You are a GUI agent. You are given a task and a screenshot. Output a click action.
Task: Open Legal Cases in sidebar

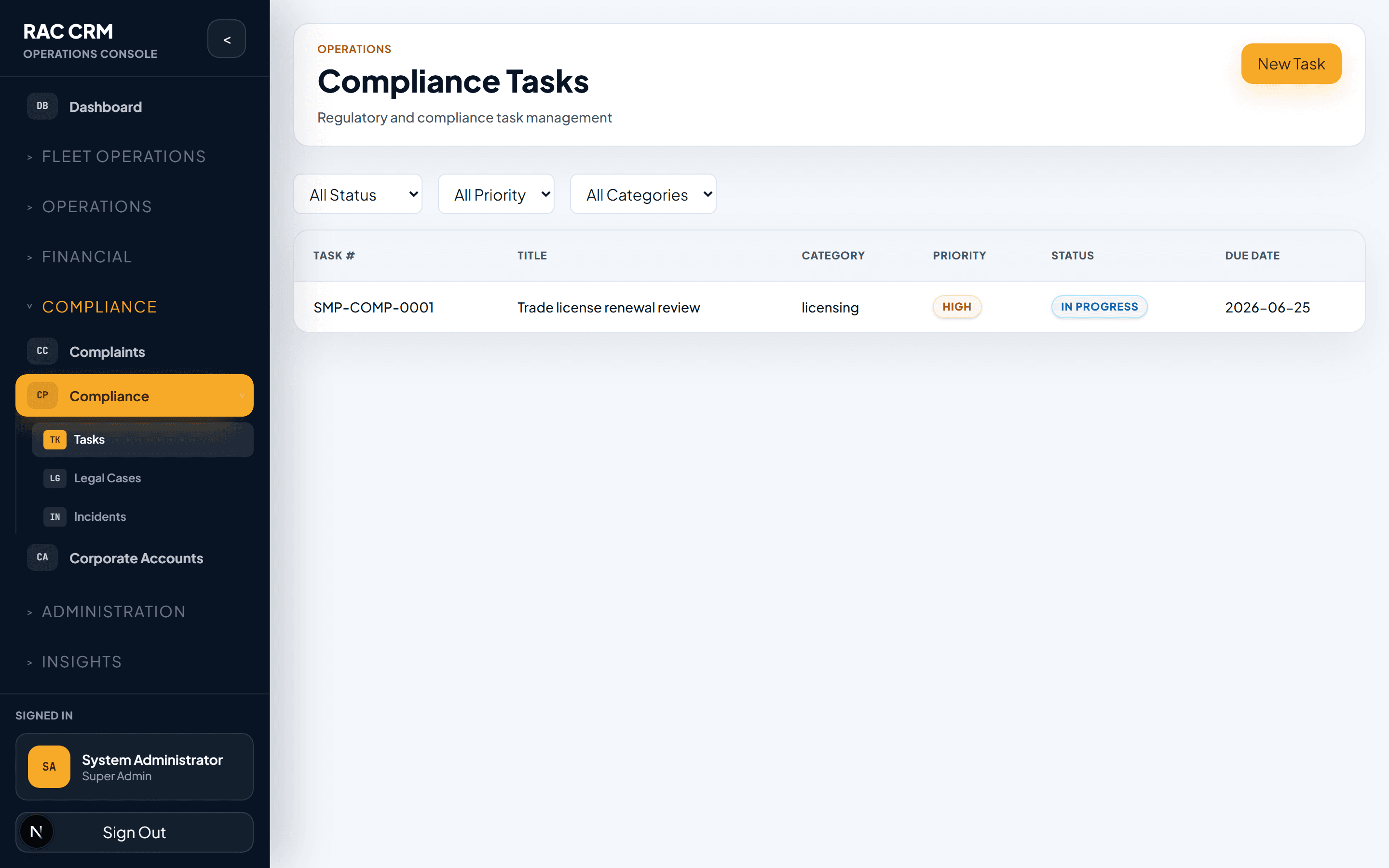click(142, 478)
